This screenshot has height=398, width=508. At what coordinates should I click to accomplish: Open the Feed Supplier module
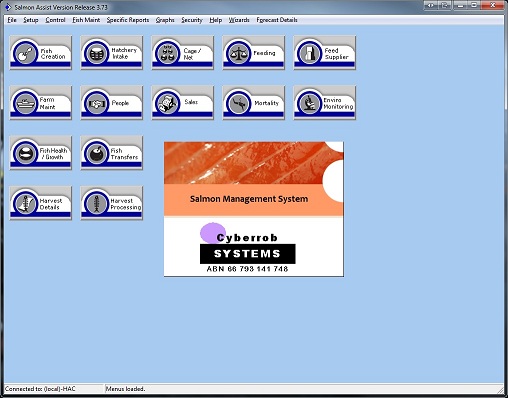tap(325, 53)
